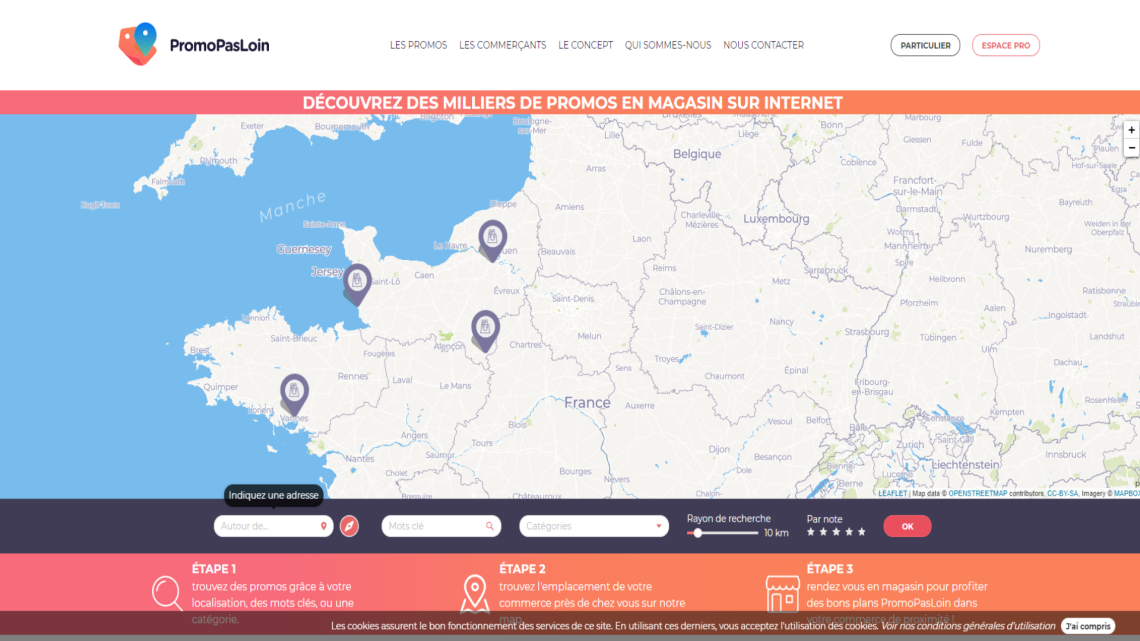Click the Par note label
Screen dimensions: 1140x641
tap(824, 520)
